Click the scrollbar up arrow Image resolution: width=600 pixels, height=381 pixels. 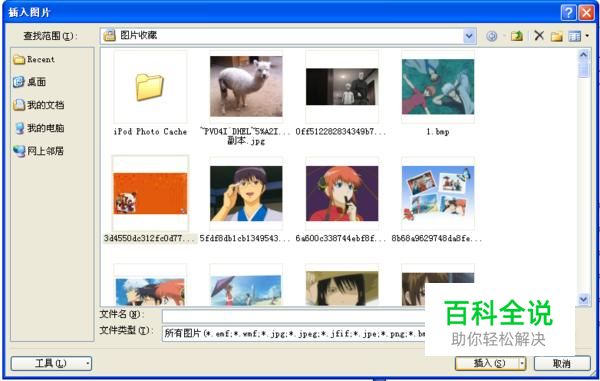click(583, 55)
